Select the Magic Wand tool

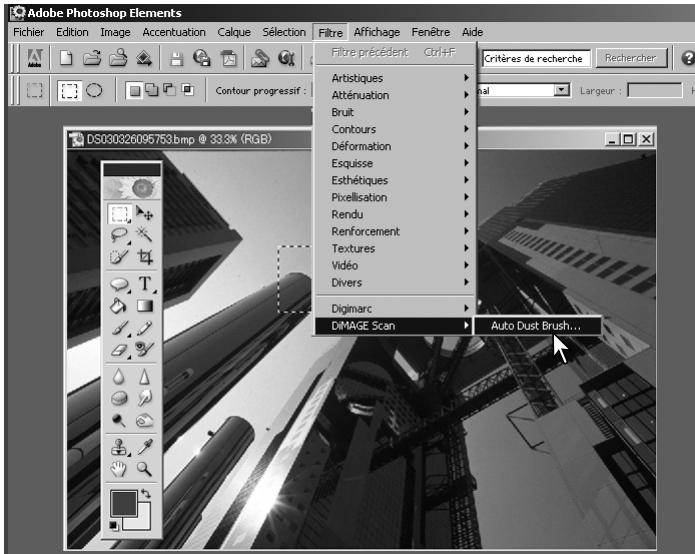(x=144, y=235)
